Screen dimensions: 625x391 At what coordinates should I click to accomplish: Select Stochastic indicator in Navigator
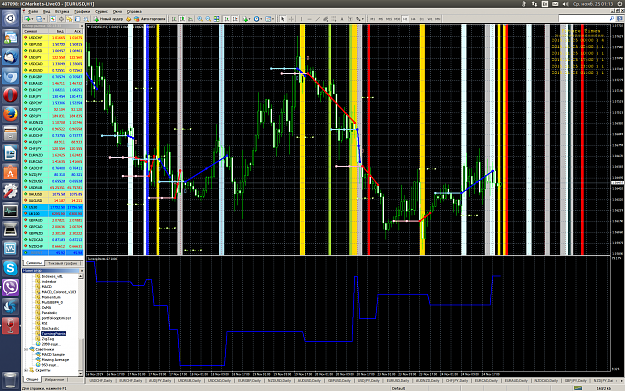[50, 328]
